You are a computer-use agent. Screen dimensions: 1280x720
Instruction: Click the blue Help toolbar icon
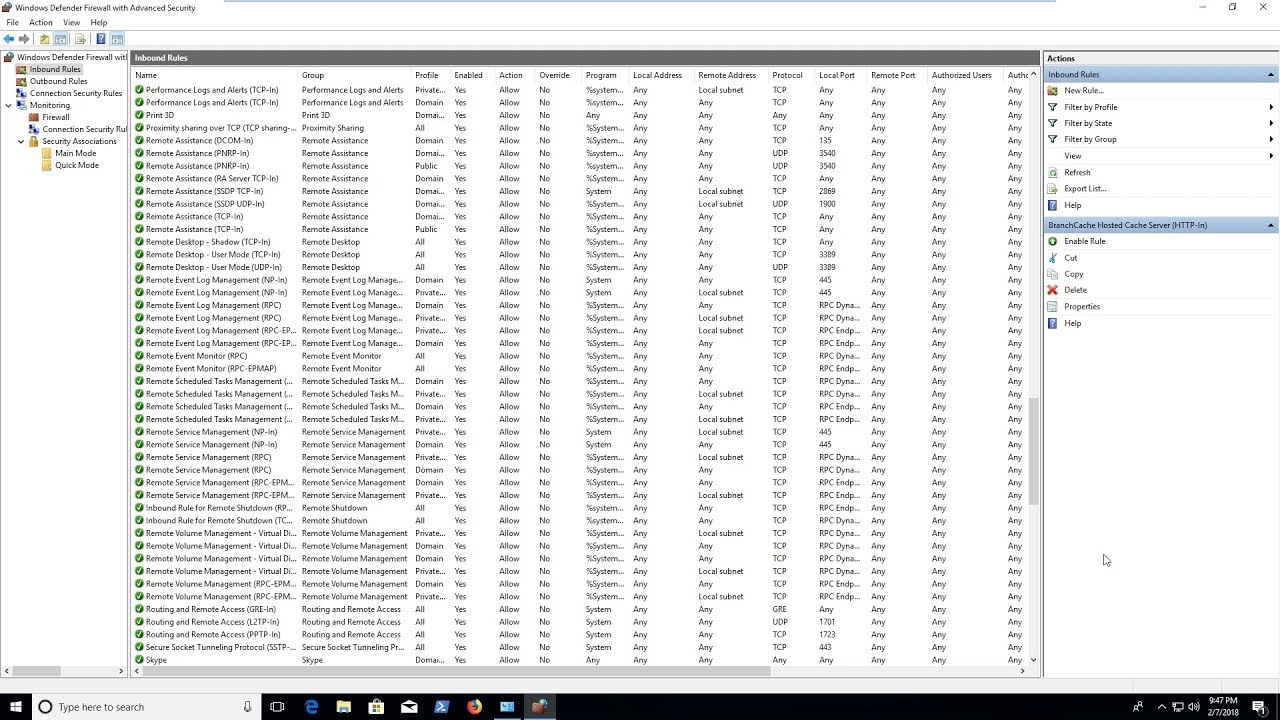click(x=100, y=39)
